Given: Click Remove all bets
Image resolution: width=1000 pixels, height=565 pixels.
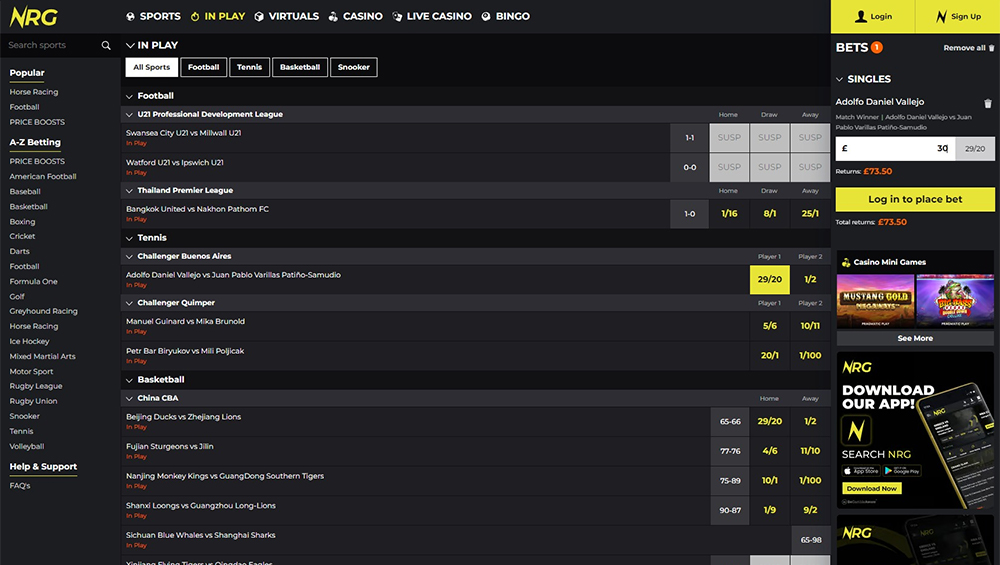Looking at the screenshot, I should click(x=969, y=48).
